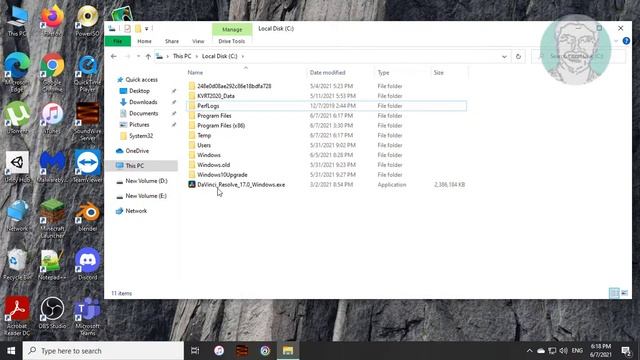
Task: Open the address bar history dropdown
Action: point(504,56)
